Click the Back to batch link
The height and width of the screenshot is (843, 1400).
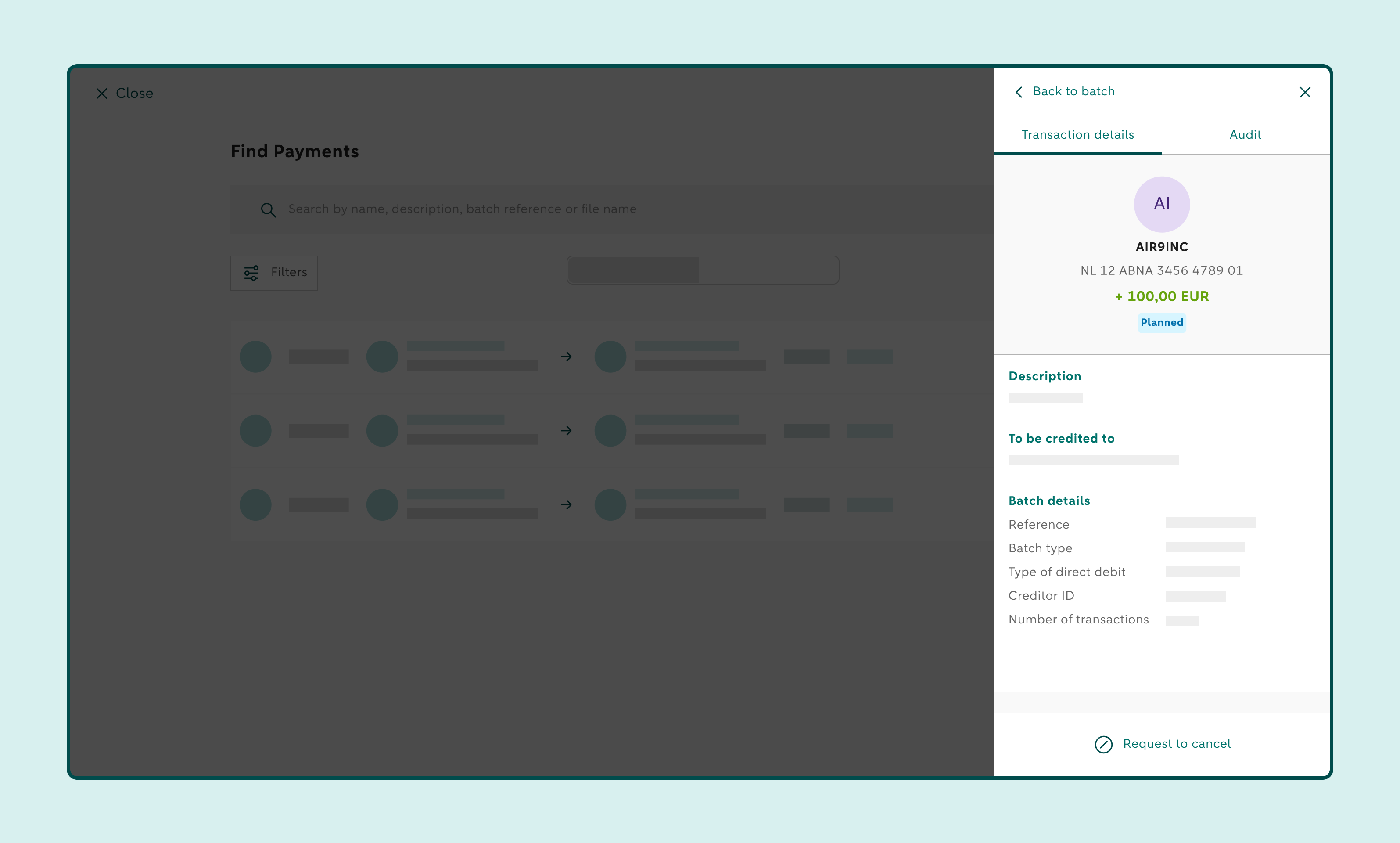(x=1073, y=91)
